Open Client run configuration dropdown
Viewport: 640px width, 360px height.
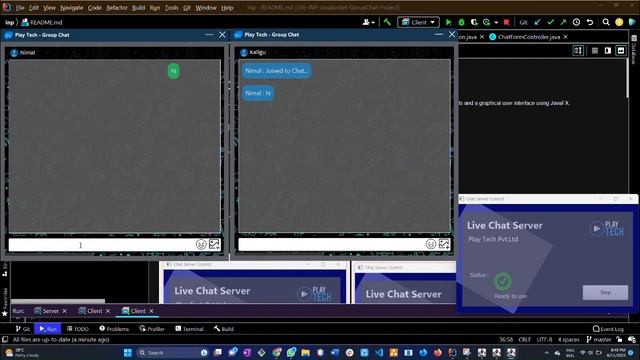pos(418,22)
